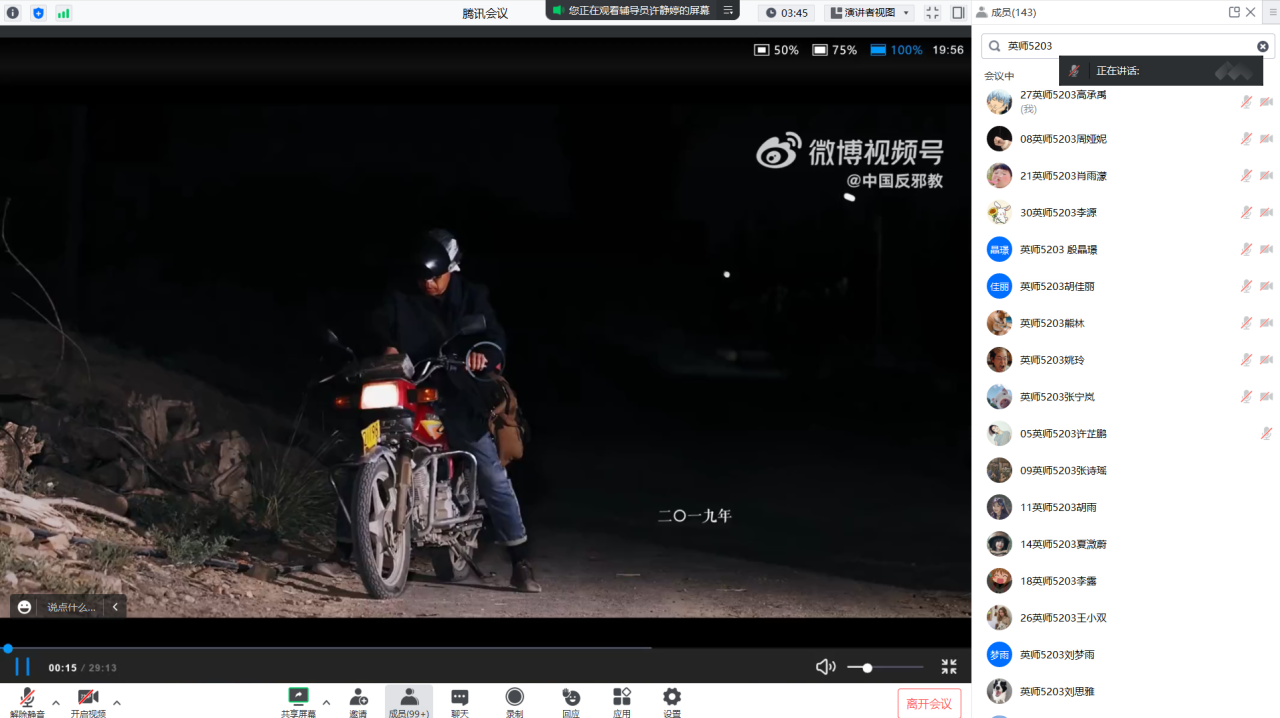Open Reactions (回应) in the toolbar
The image size is (1280, 718).
[571, 698]
